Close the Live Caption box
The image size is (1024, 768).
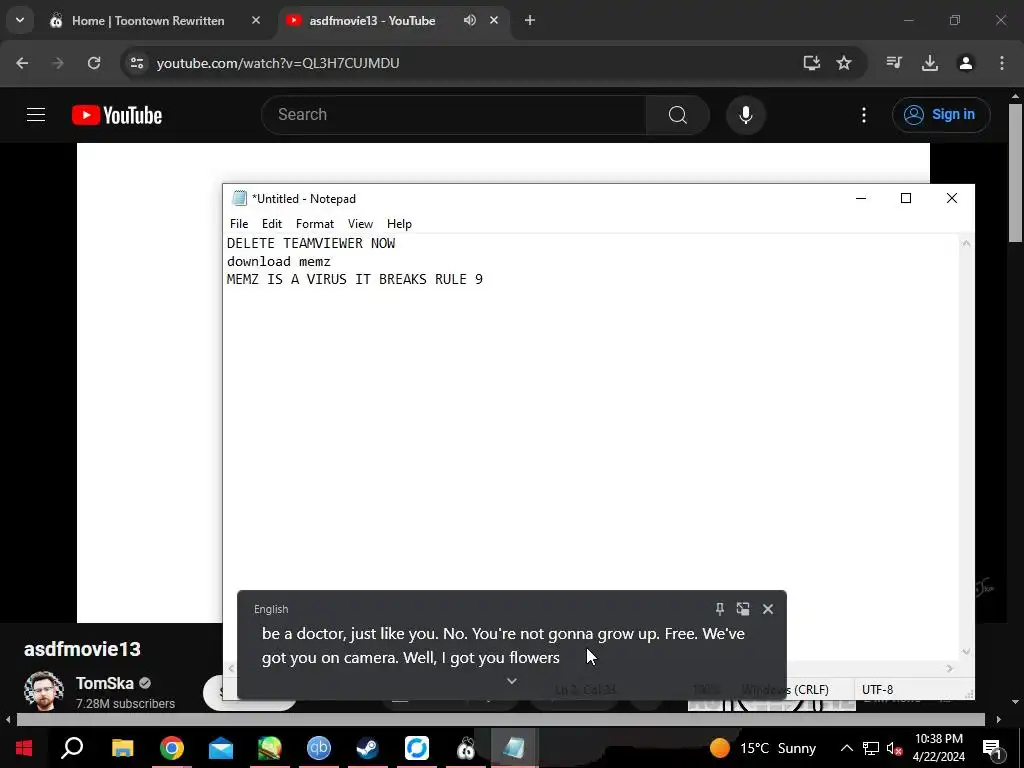coord(768,609)
